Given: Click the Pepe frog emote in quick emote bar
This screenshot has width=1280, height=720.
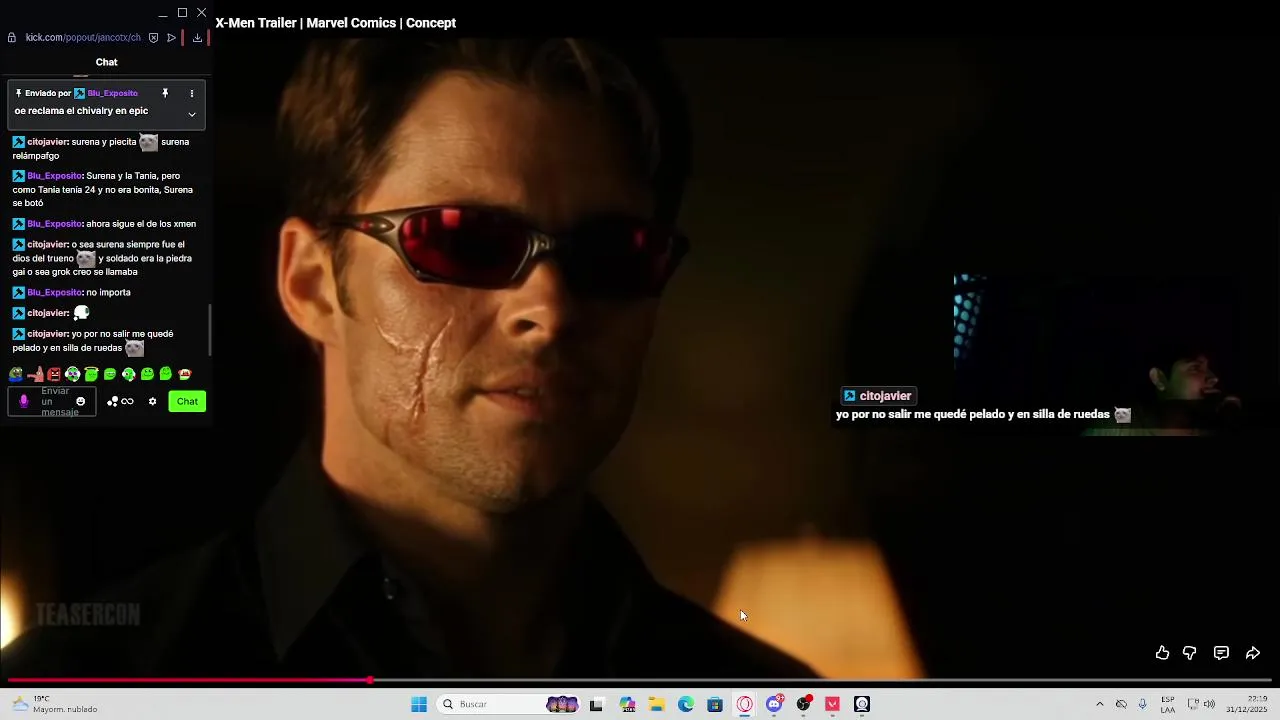Looking at the screenshot, I should pos(16,374).
